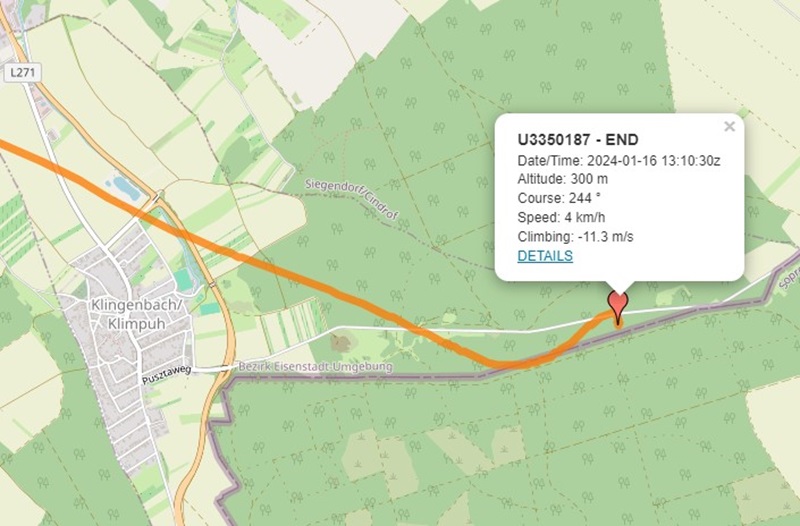Image resolution: width=800 pixels, height=526 pixels.
Task: Click the Course 244° text
Action: (x=560, y=198)
